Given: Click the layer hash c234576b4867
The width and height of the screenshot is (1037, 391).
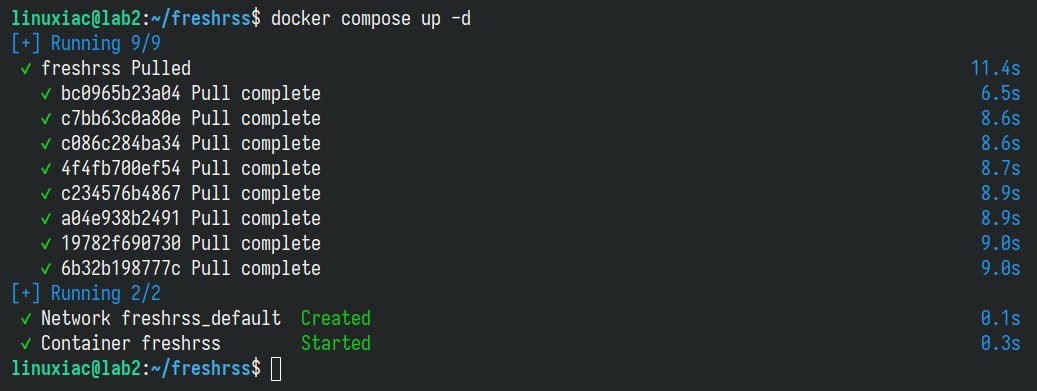Looking at the screenshot, I should [120, 194].
